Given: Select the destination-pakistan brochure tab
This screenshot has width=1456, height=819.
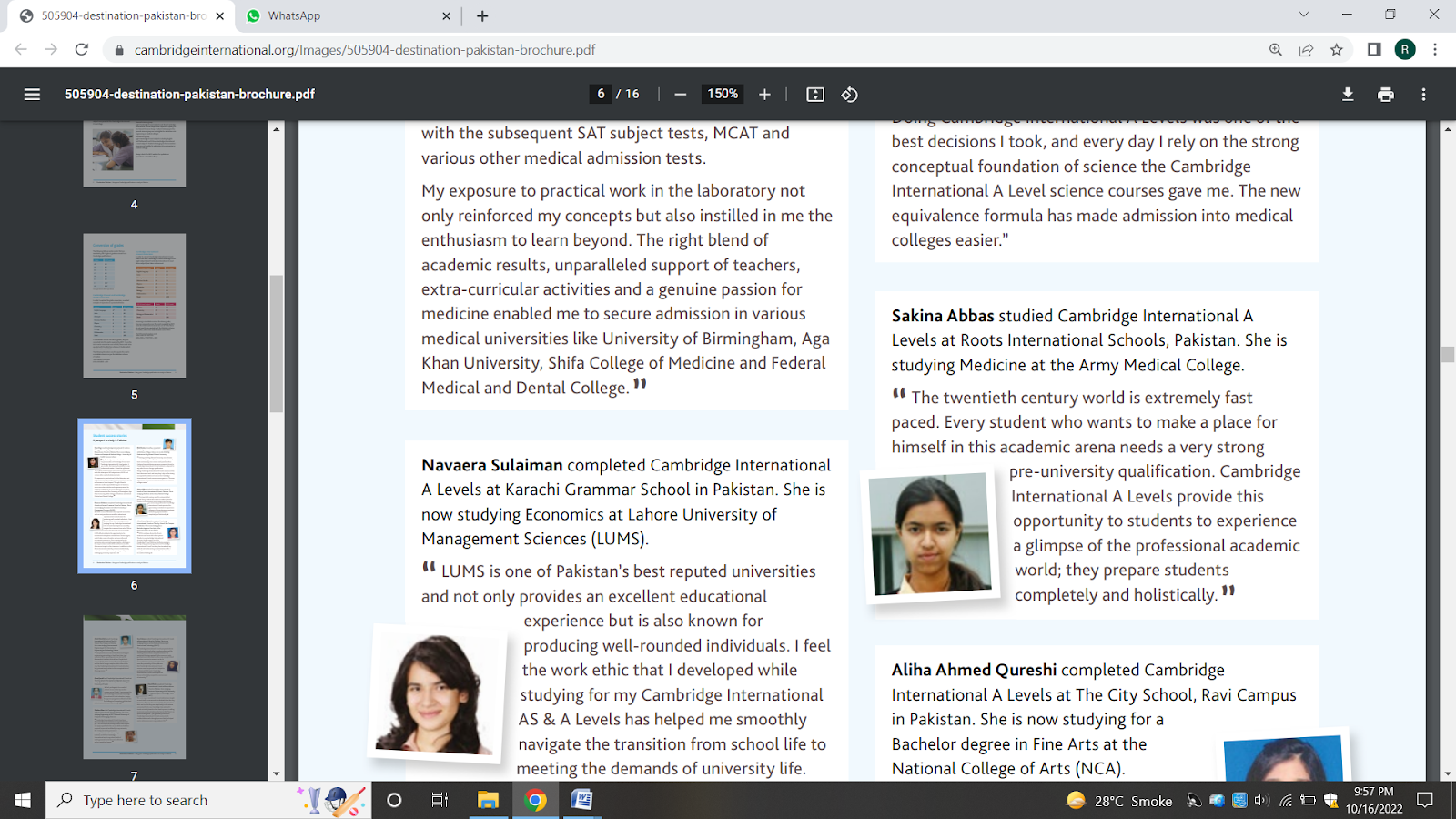Looking at the screenshot, I should pyautogui.click(x=120, y=16).
